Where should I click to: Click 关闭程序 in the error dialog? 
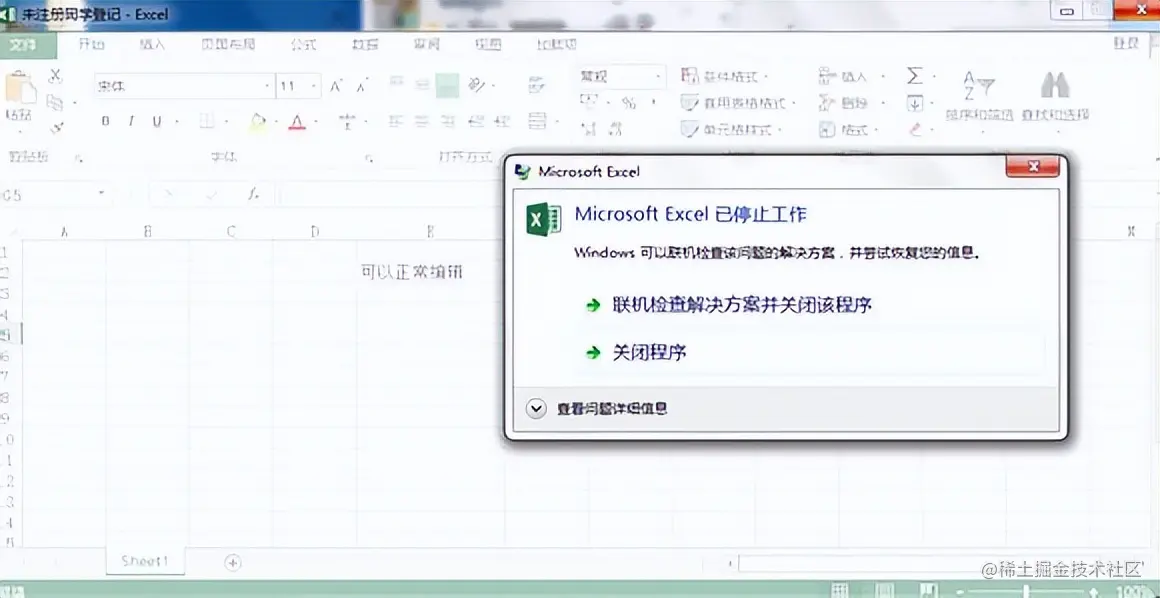click(650, 352)
